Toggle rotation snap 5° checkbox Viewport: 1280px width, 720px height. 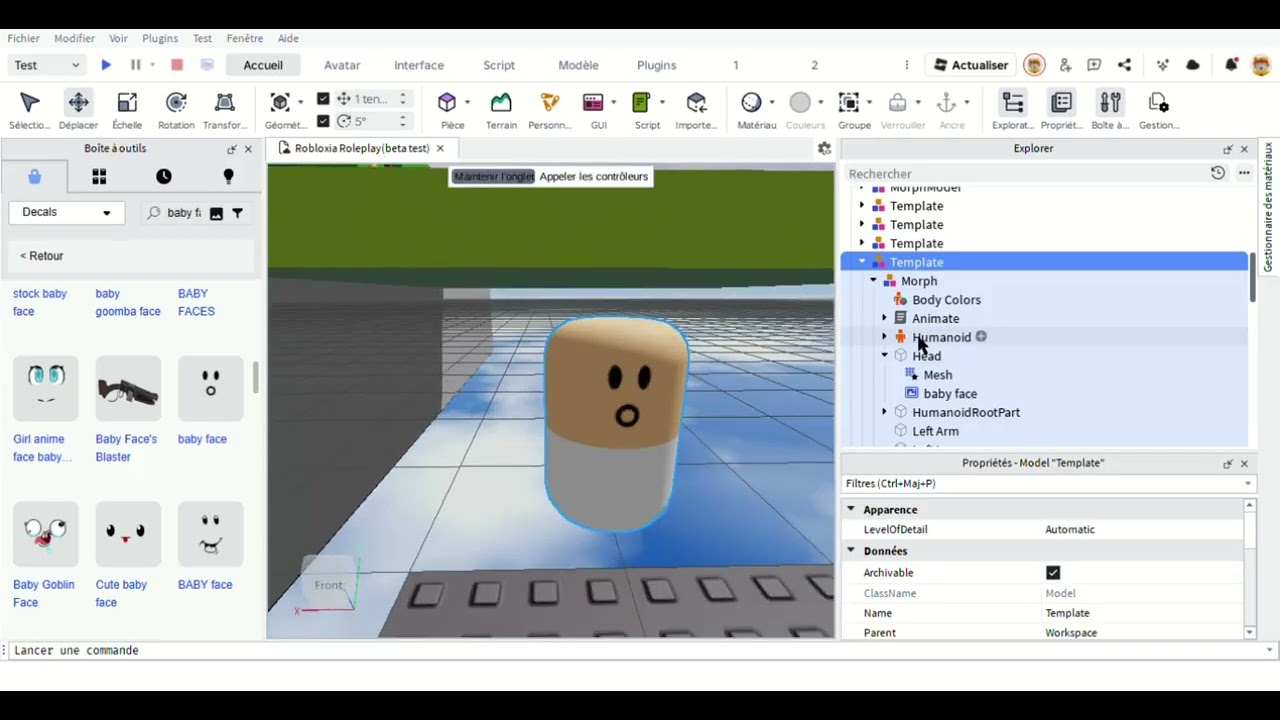323,121
